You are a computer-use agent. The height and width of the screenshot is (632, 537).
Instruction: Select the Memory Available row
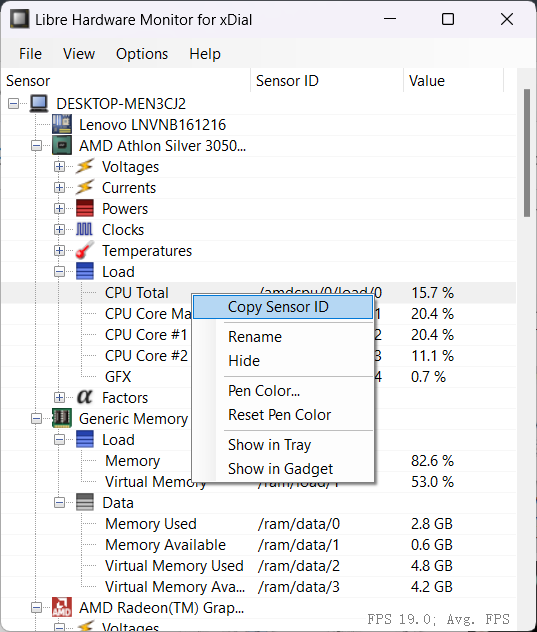(x=259, y=545)
